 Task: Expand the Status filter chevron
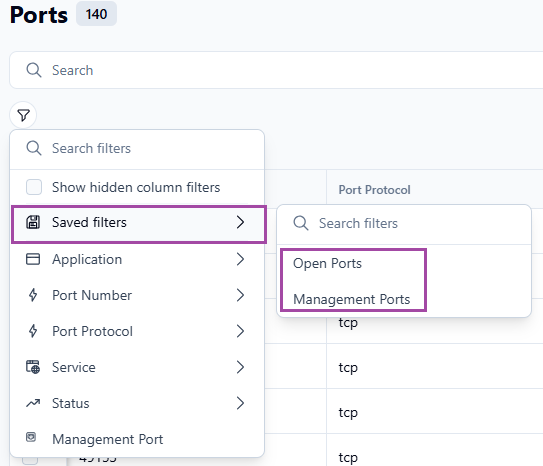(x=240, y=403)
